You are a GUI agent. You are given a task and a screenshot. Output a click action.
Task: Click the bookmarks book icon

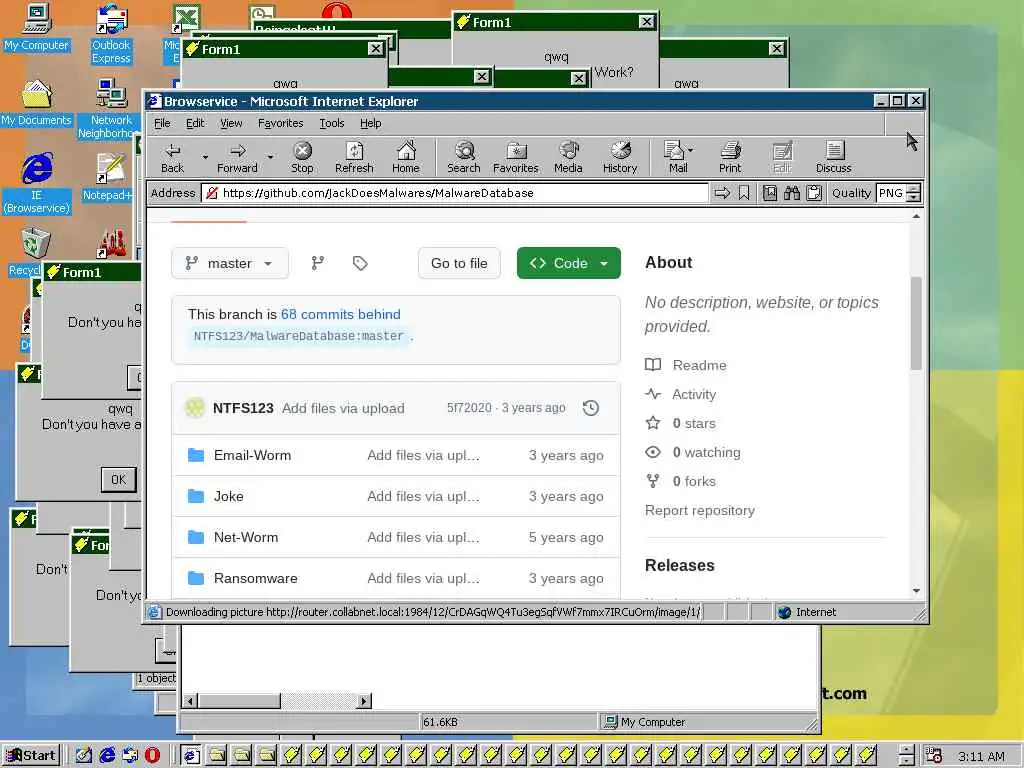pyautogui.click(x=770, y=193)
